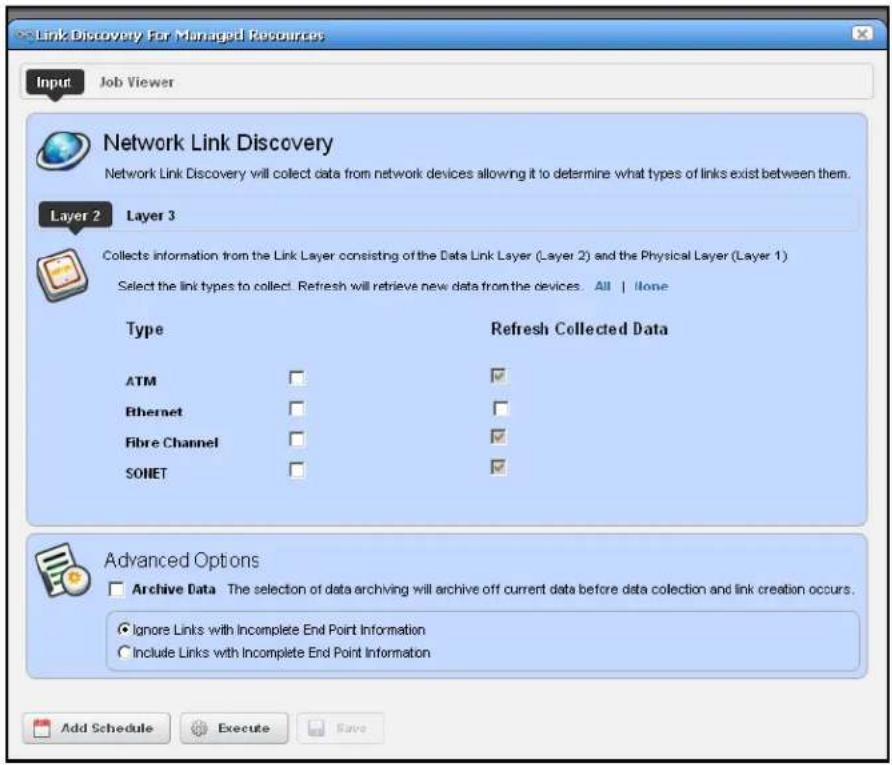Close the Link Discovery dialog
Image resolution: width=892 pixels, height=765 pixels.
coord(862,34)
